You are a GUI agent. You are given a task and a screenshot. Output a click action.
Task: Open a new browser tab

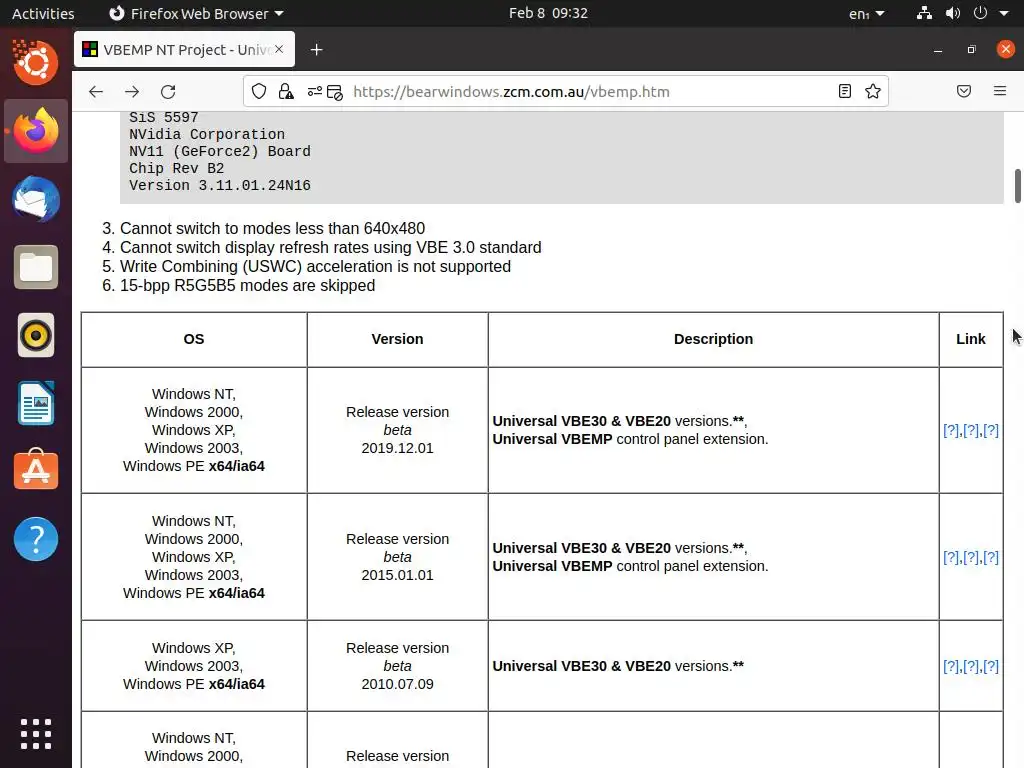point(317,50)
